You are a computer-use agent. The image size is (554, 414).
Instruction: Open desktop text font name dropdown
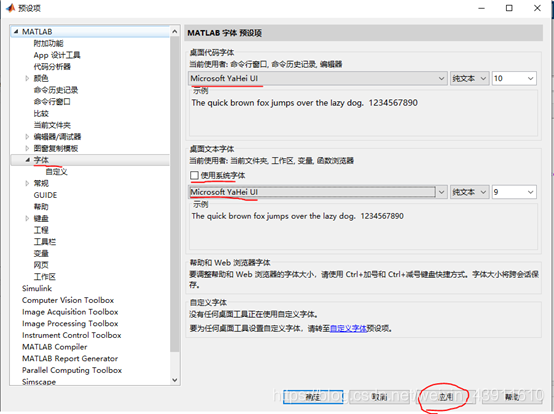click(318, 192)
